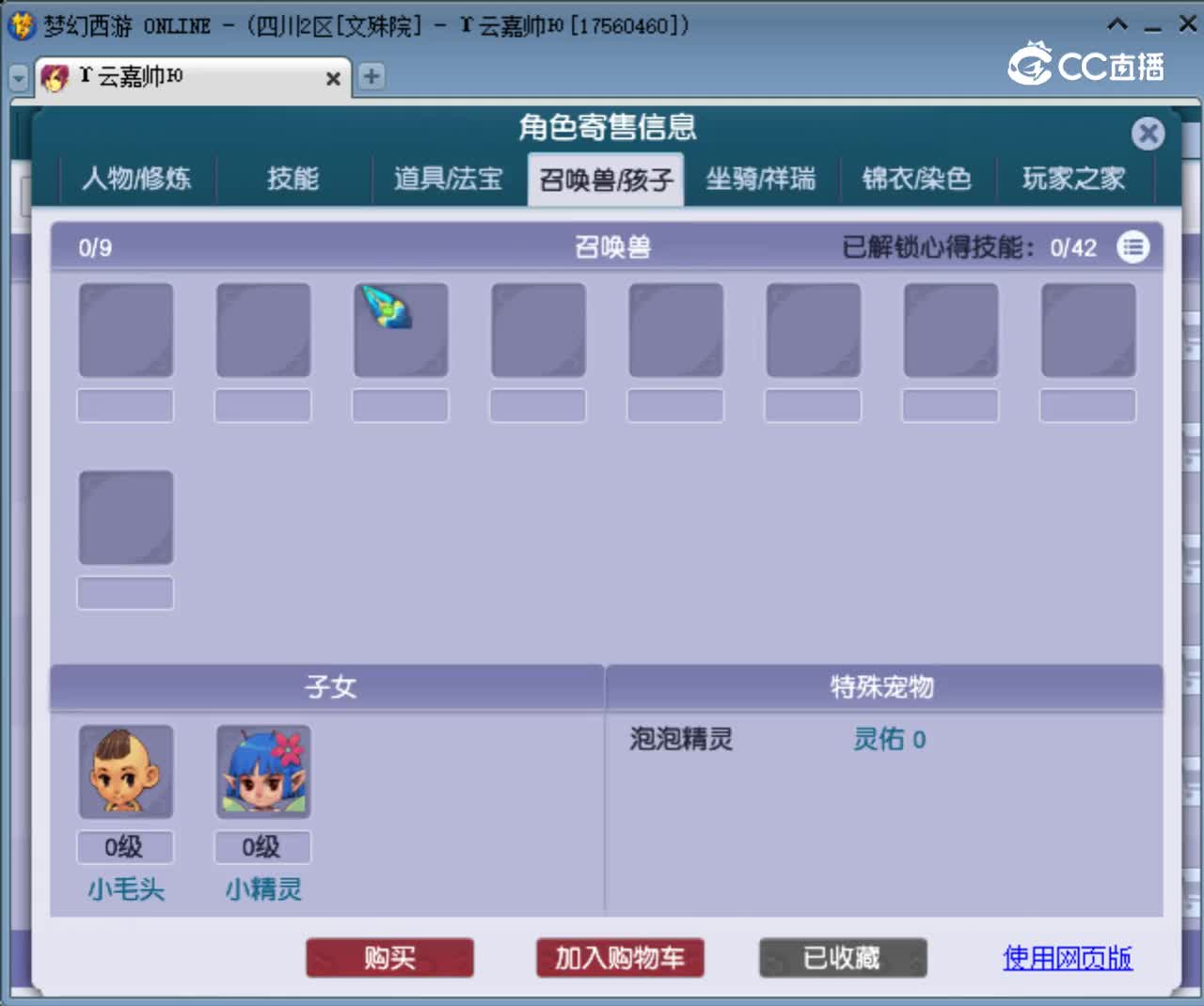Click the grey 已收藏 button
Screen dimensions: 1204x1006
click(843, 958)
